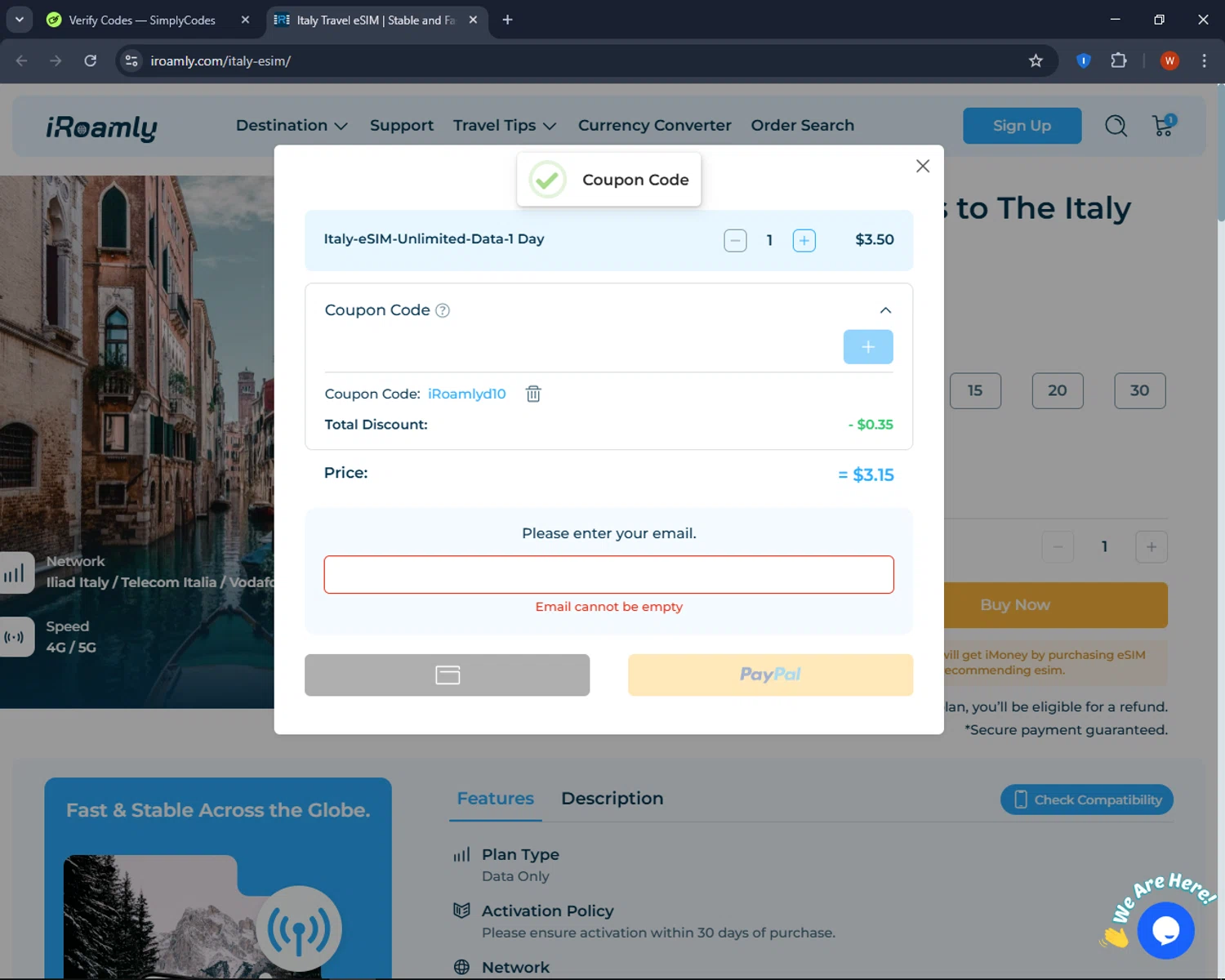This screenshot has height=980, width=1225.
Task: Click the antenna icon on the promo card
Action: click(299, 929)
